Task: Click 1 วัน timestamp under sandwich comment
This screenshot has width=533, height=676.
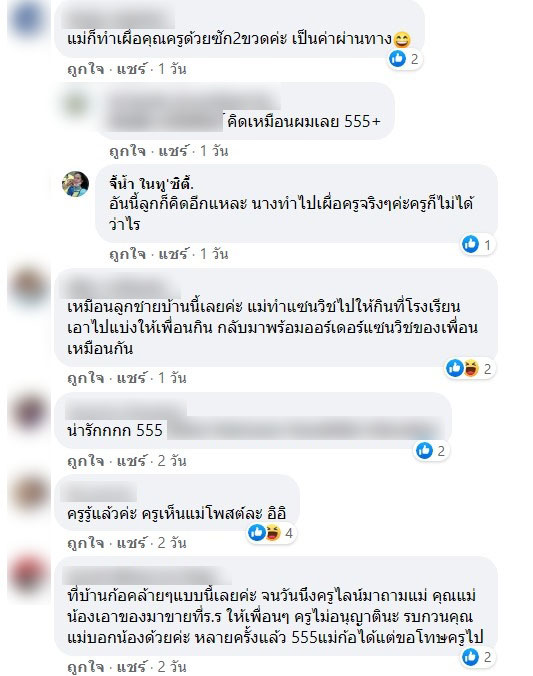Action: [172, 378]
